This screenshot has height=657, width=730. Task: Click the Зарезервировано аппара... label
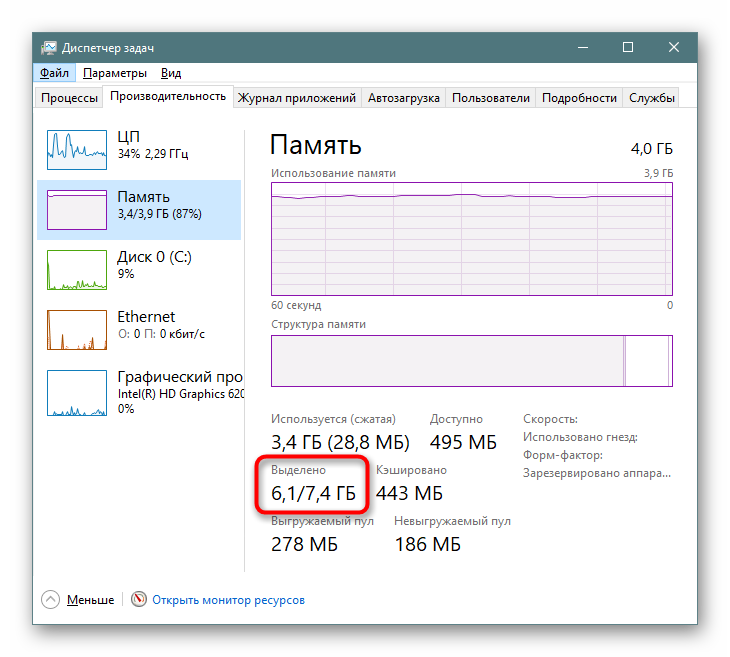tap(597, 473)
